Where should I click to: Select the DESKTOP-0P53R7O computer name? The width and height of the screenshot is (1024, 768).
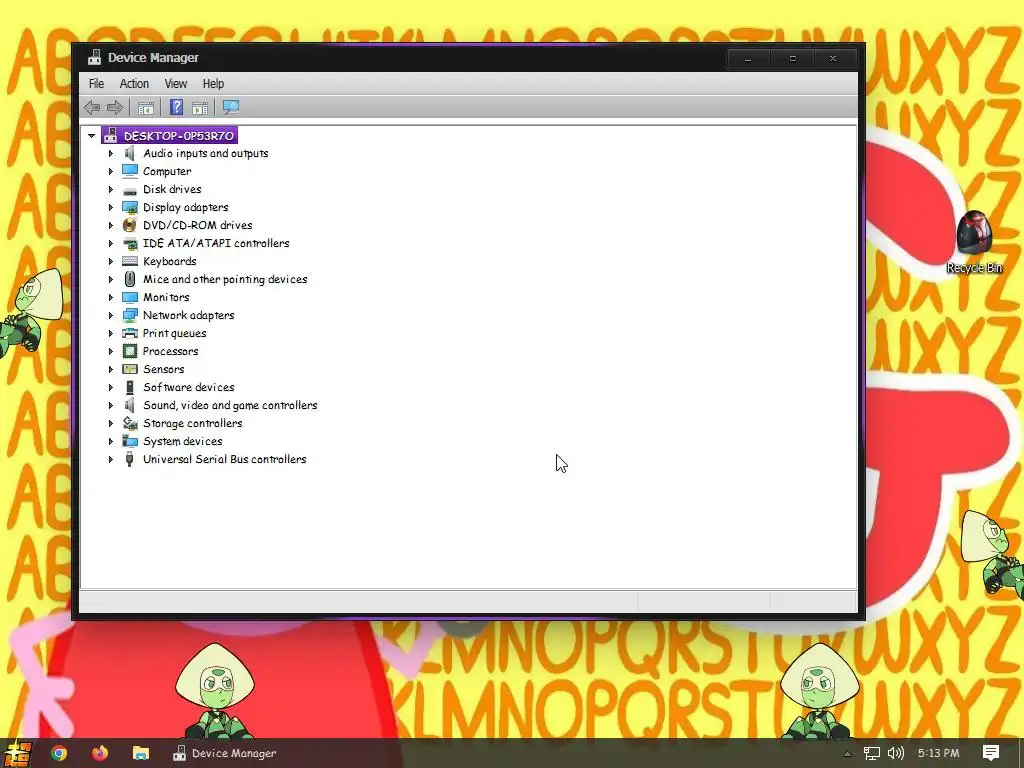178,136
